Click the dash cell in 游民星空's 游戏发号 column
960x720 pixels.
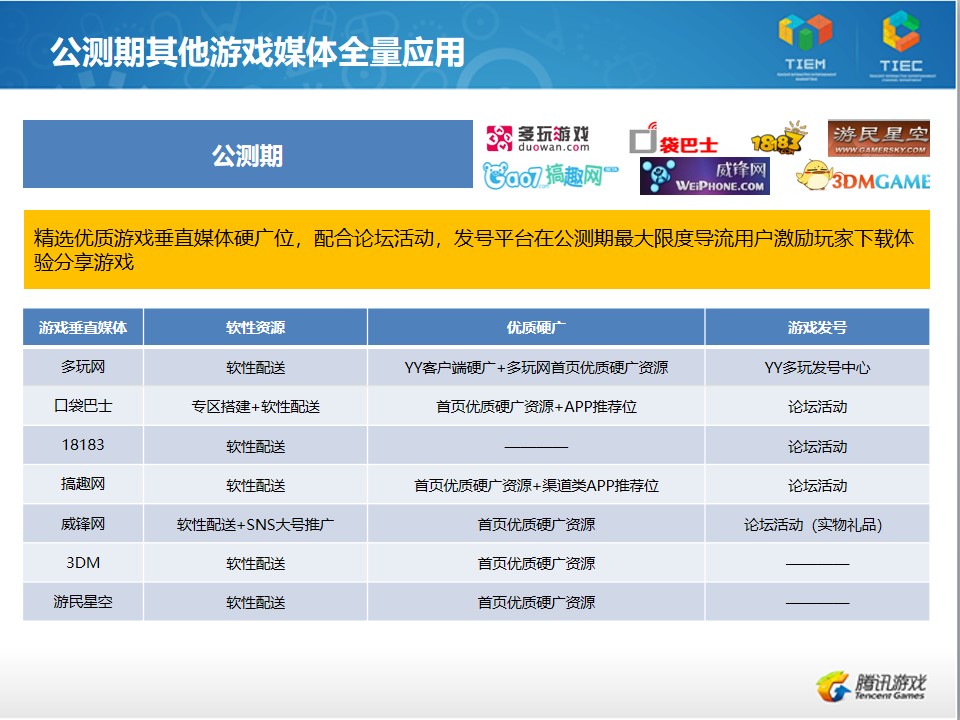point(817,602)
